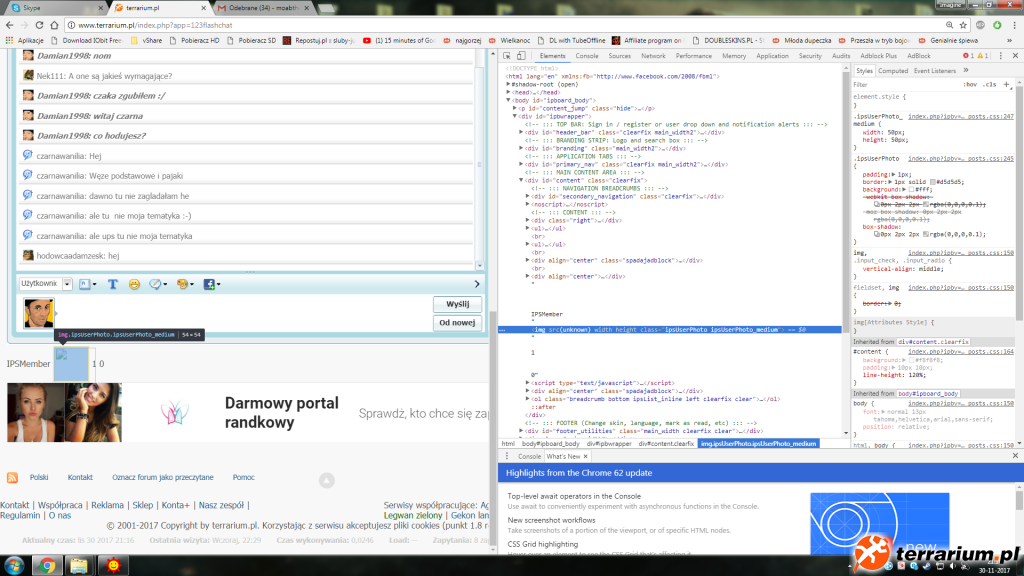
Task: Open the palette theme icon in chat toolbar
Action: tap(185, 284)
